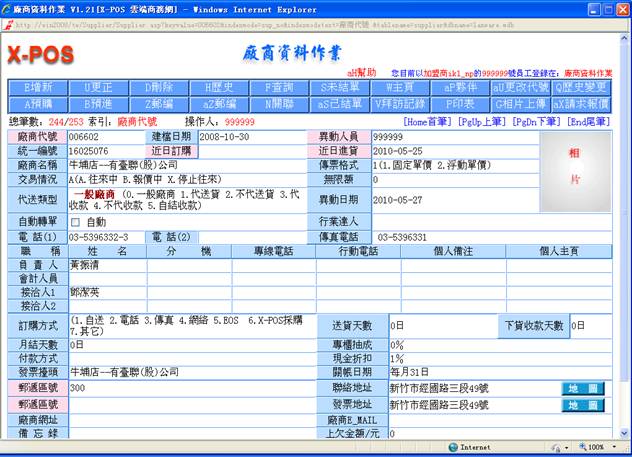Open the aH幫助 help link

pos(362,73)
